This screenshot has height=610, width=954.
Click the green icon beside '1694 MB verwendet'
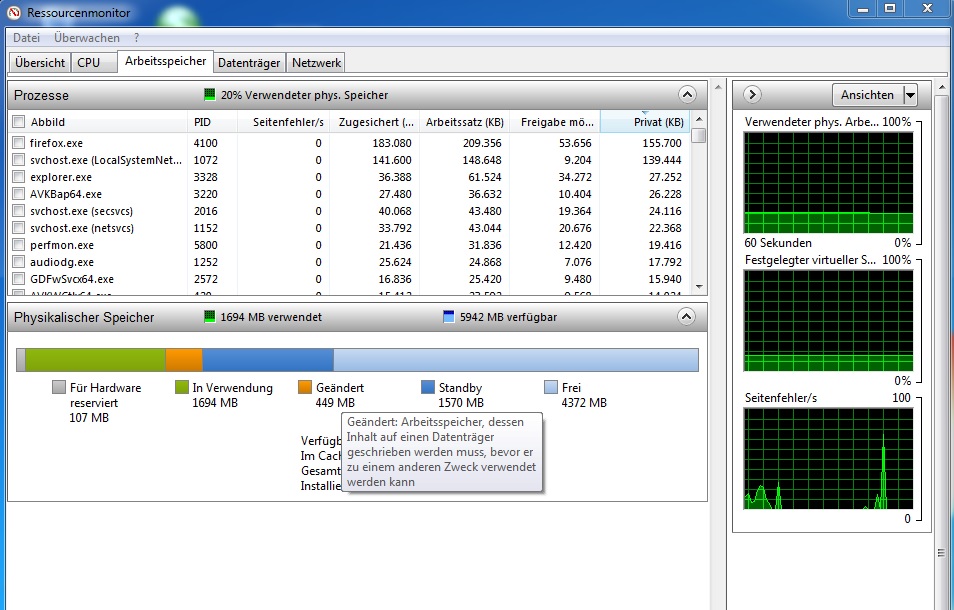pos(209,316)
